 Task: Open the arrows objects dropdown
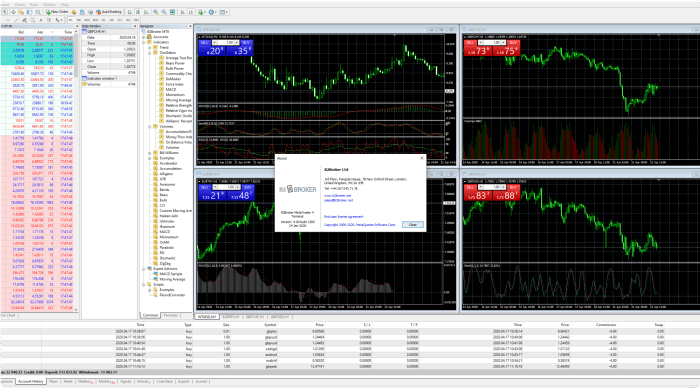pyautogui.click(x=58, y=20)
